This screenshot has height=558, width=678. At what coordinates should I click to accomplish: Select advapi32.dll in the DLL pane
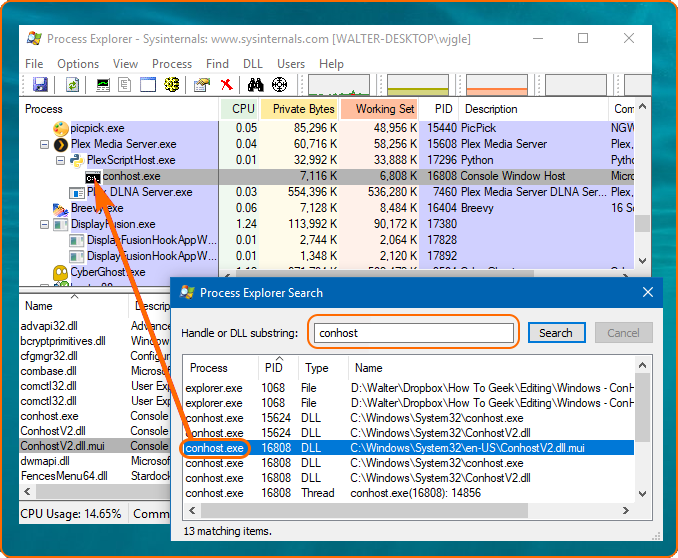click(x=49, y=326)
